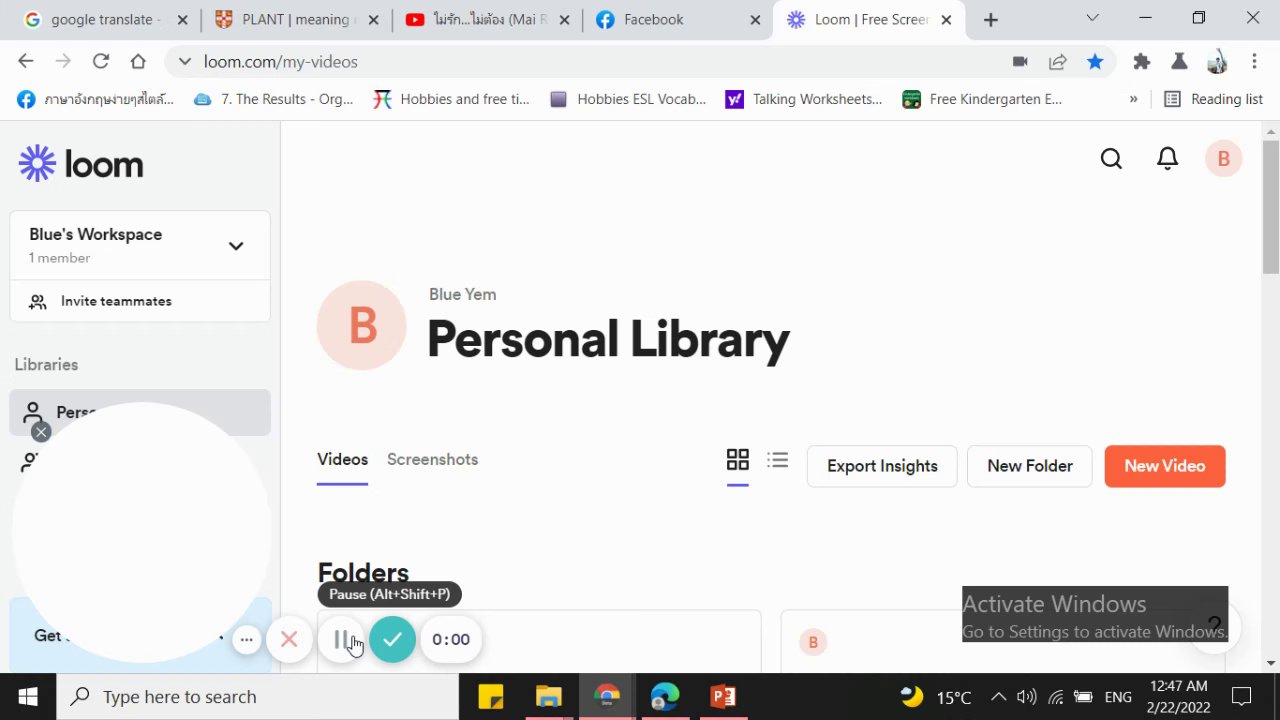The width and height of the screenshot is (1280, 720).
Task: Switch to grid view layout
Action: click(x=737, y=460)
